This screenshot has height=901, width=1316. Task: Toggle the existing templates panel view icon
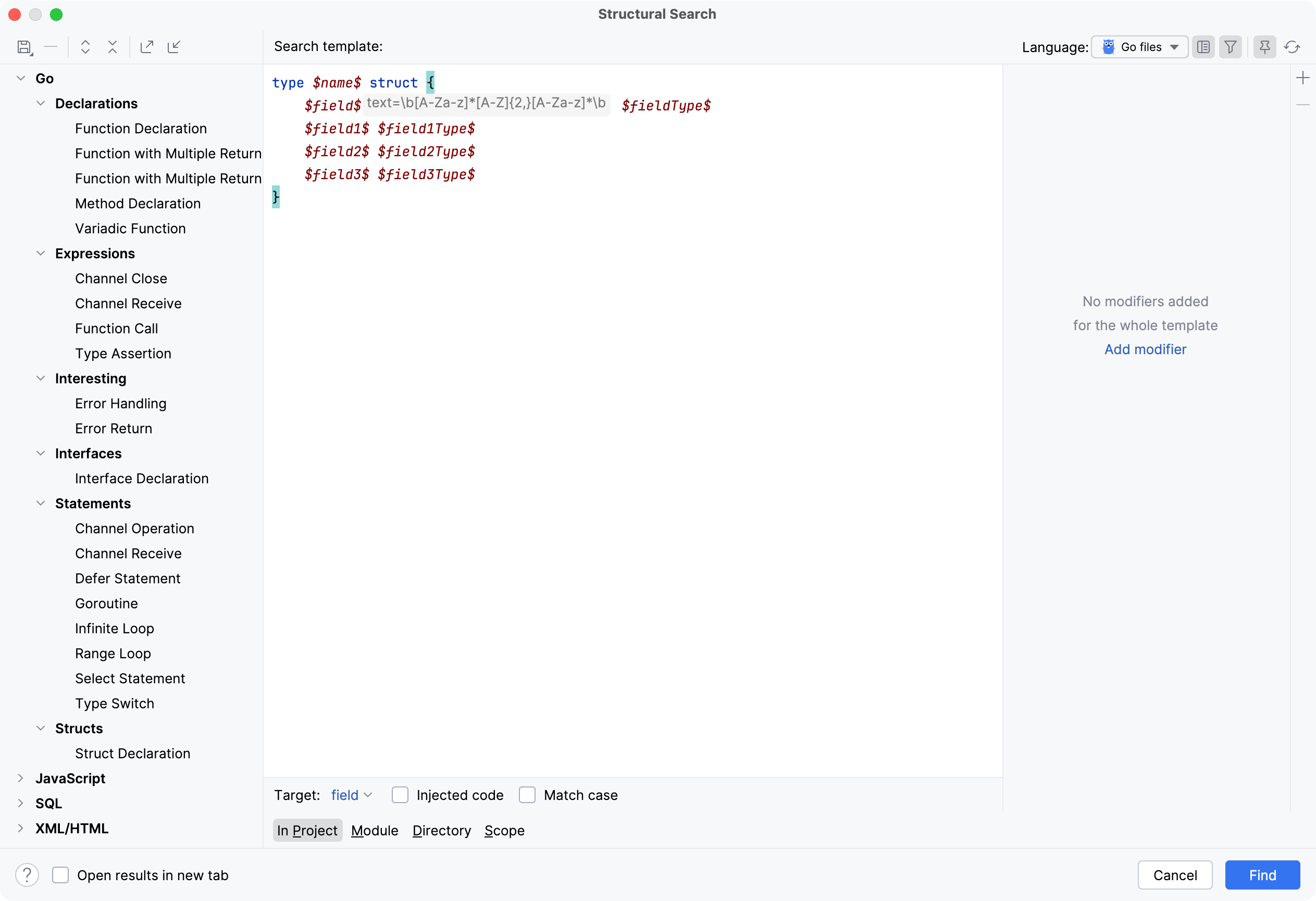click(1203, 47)
